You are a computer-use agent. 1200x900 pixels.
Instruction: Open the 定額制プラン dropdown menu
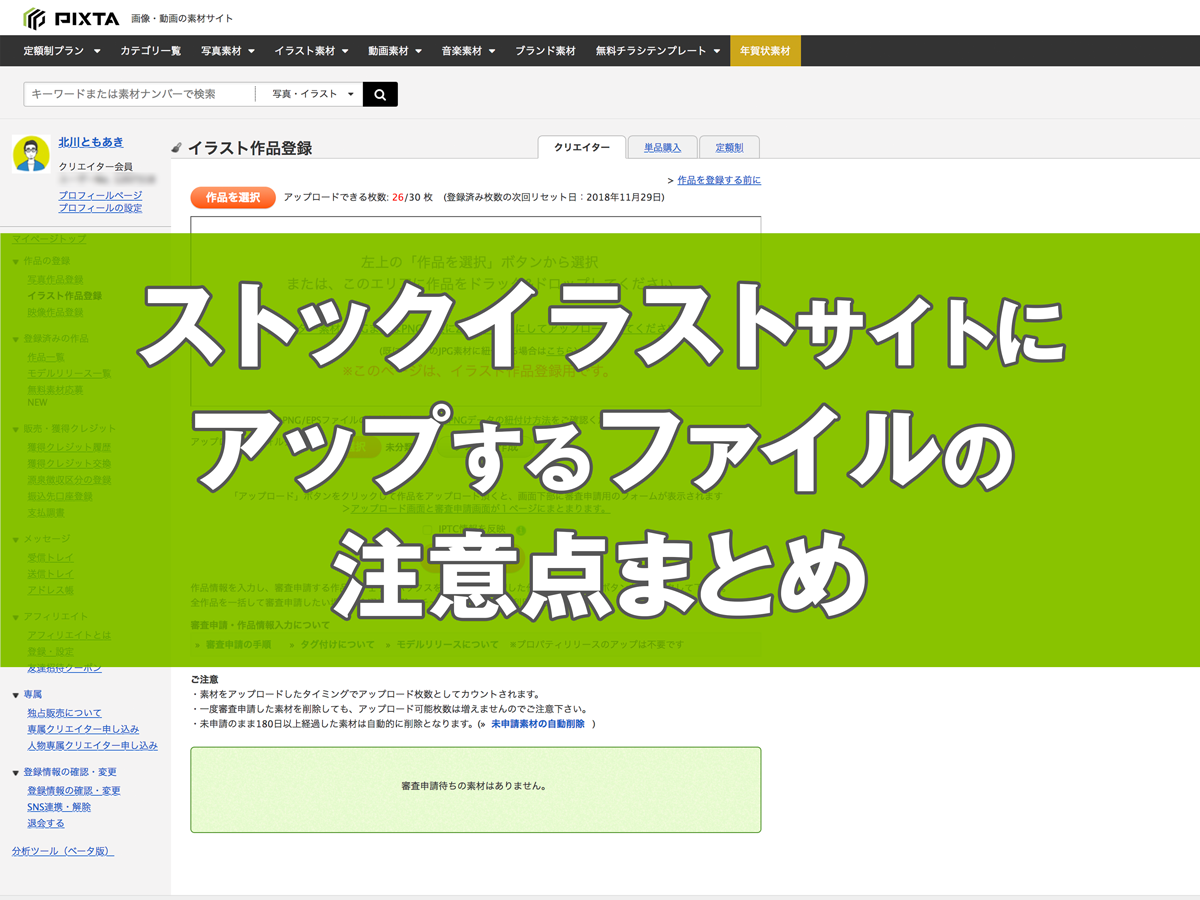click(x=62, y=51)
